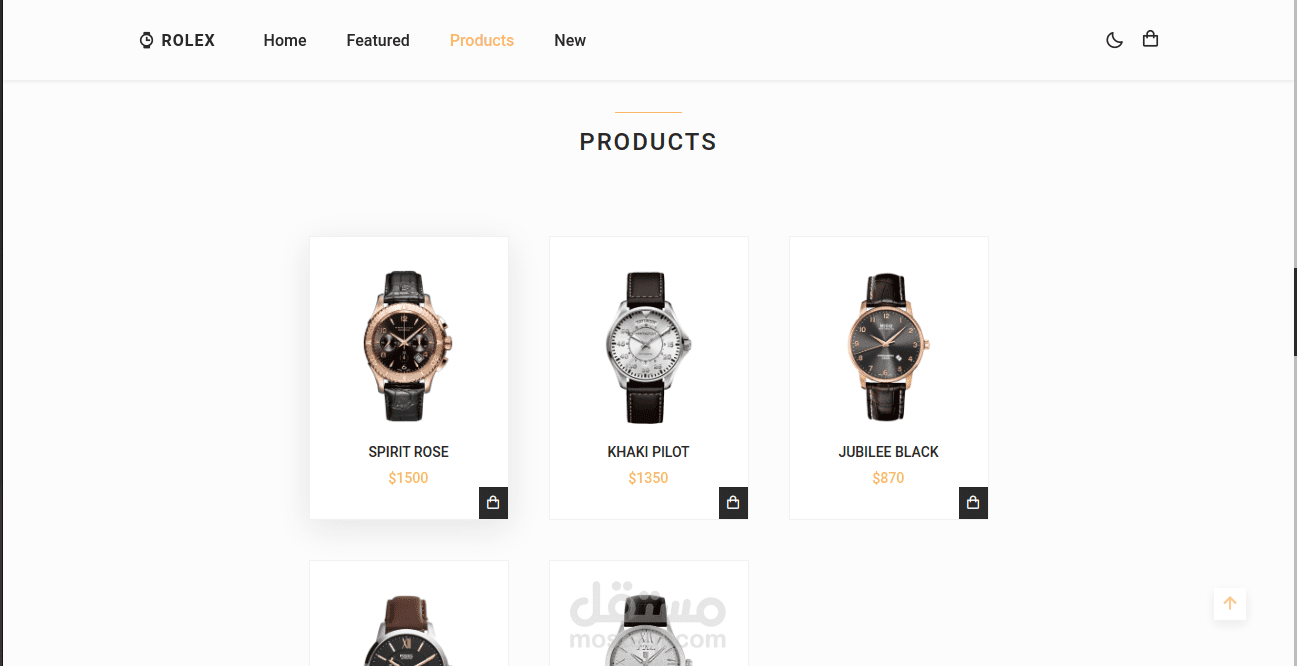Open the New navigation link
This screenshot has height=666, width=1297.
pyautogui.click(x=570, y=40)
